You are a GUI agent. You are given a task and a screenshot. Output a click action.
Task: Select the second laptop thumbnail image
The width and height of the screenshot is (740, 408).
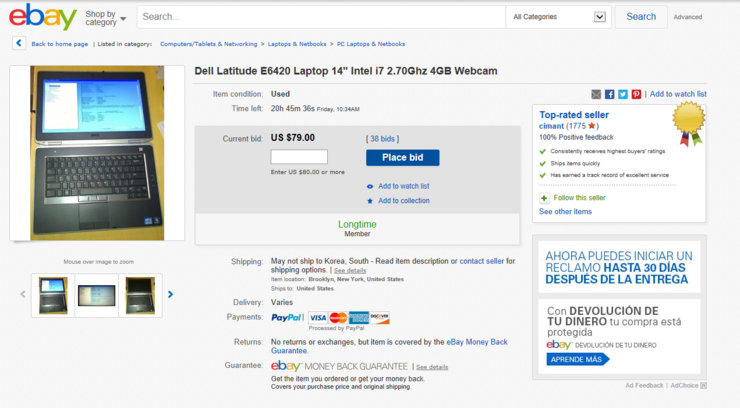[x=96, y=295]
